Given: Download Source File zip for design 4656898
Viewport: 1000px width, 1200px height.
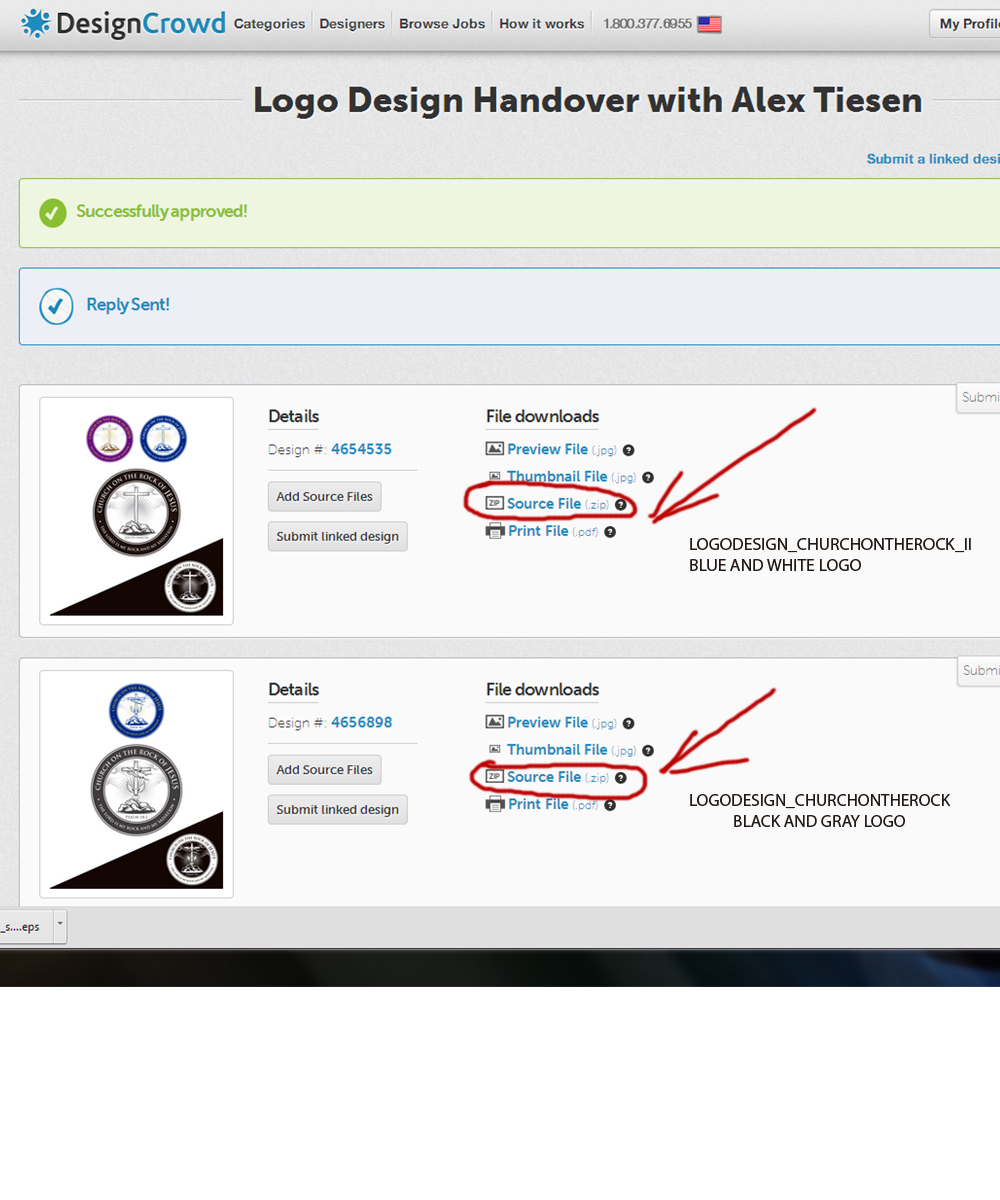Looking at the screenshot, I should [544, 776].
